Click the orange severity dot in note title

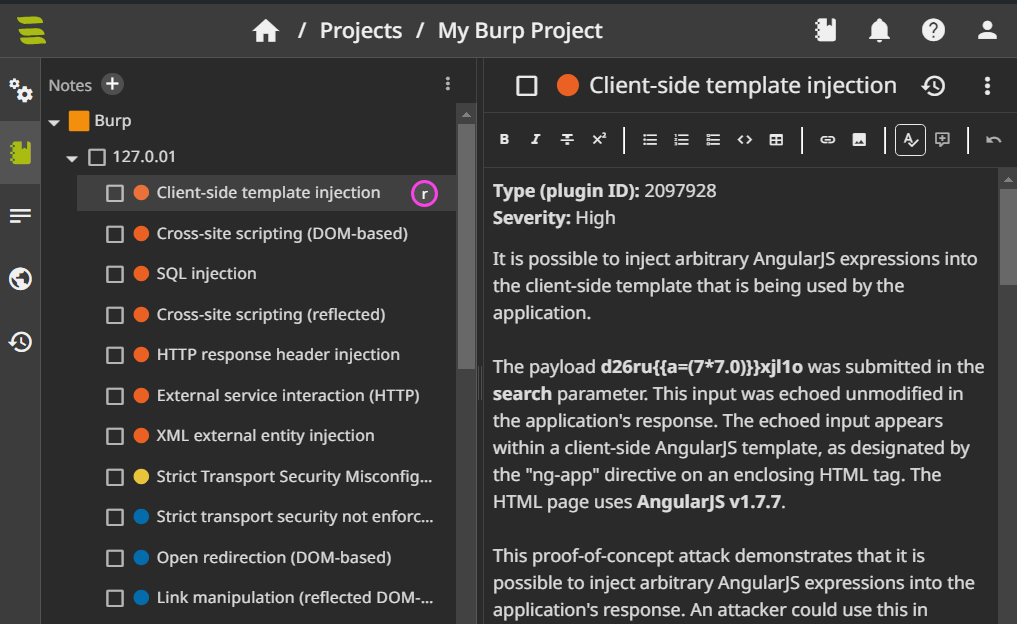(x=568, y=86)
